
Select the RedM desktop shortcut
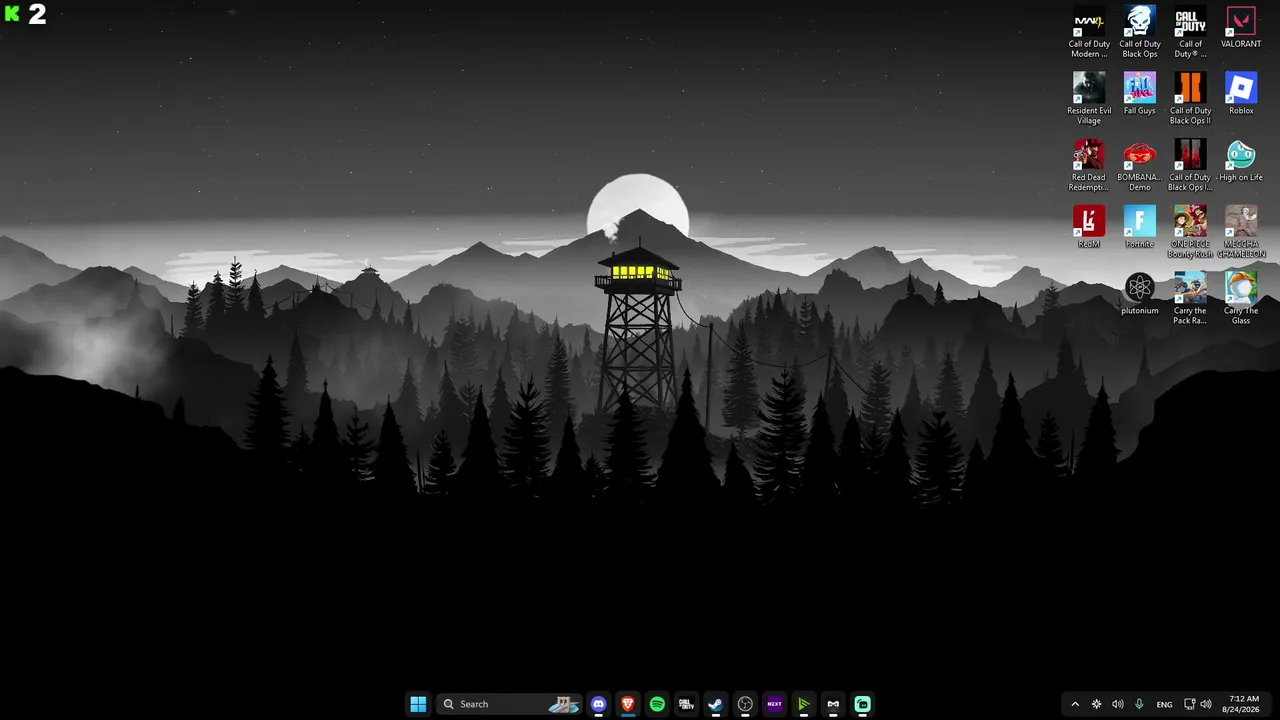click(1089, 227)
